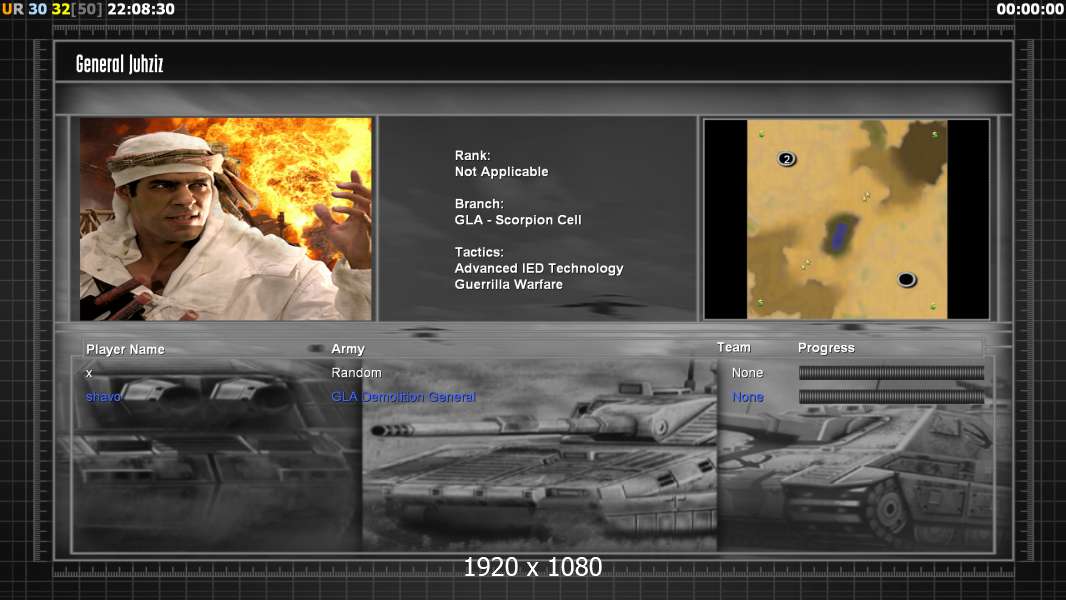This screenshot has width=1066, height=600.
Task: Click the start position 2 marker on minimap
Action: tap(787, 159)
